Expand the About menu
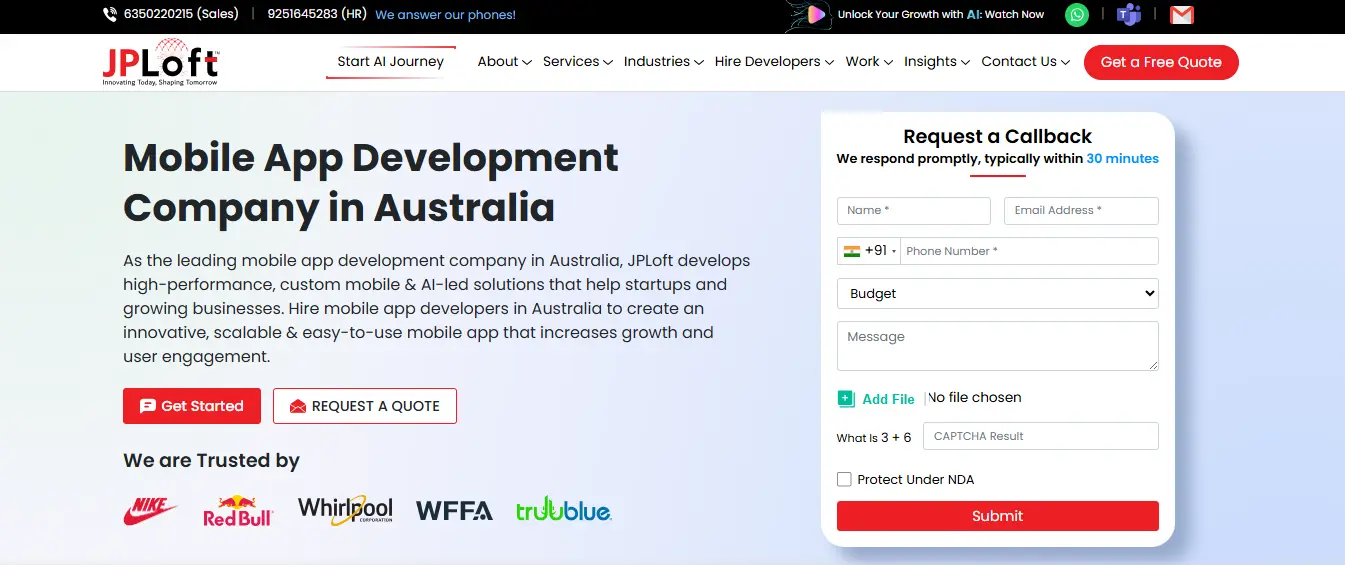The height and width of the screenshot is (565, 1345). click(x=504, y=62)
